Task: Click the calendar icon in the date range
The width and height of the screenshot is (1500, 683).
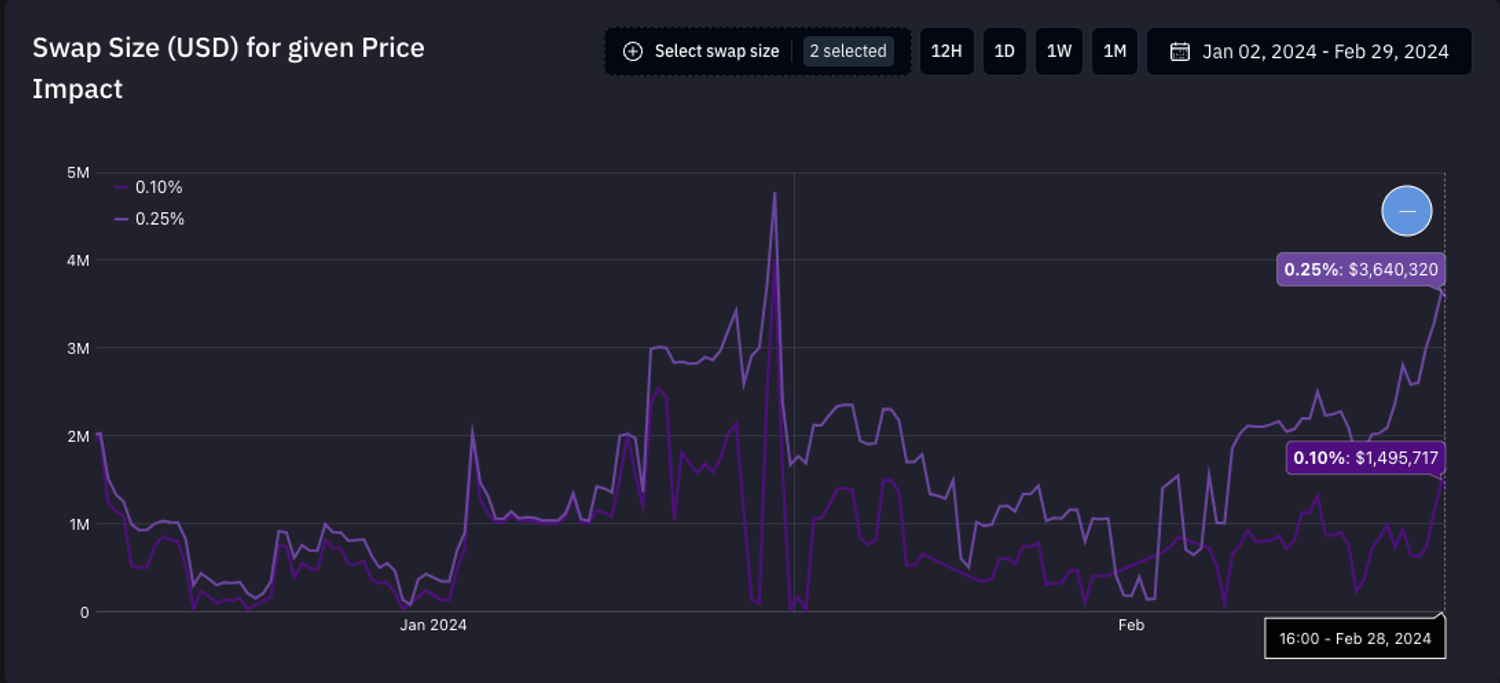Action: pyautogui.click(x=1179, y=51)
